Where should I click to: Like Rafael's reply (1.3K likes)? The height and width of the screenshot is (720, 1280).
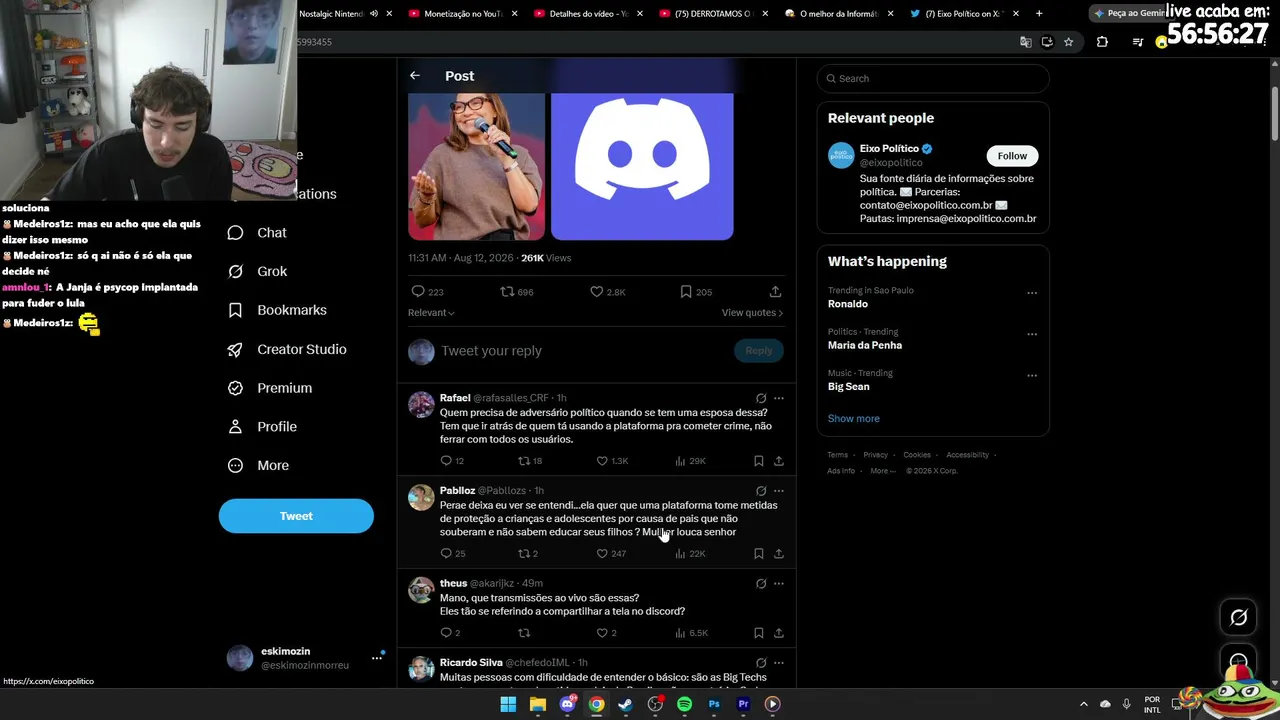(602, 461)
